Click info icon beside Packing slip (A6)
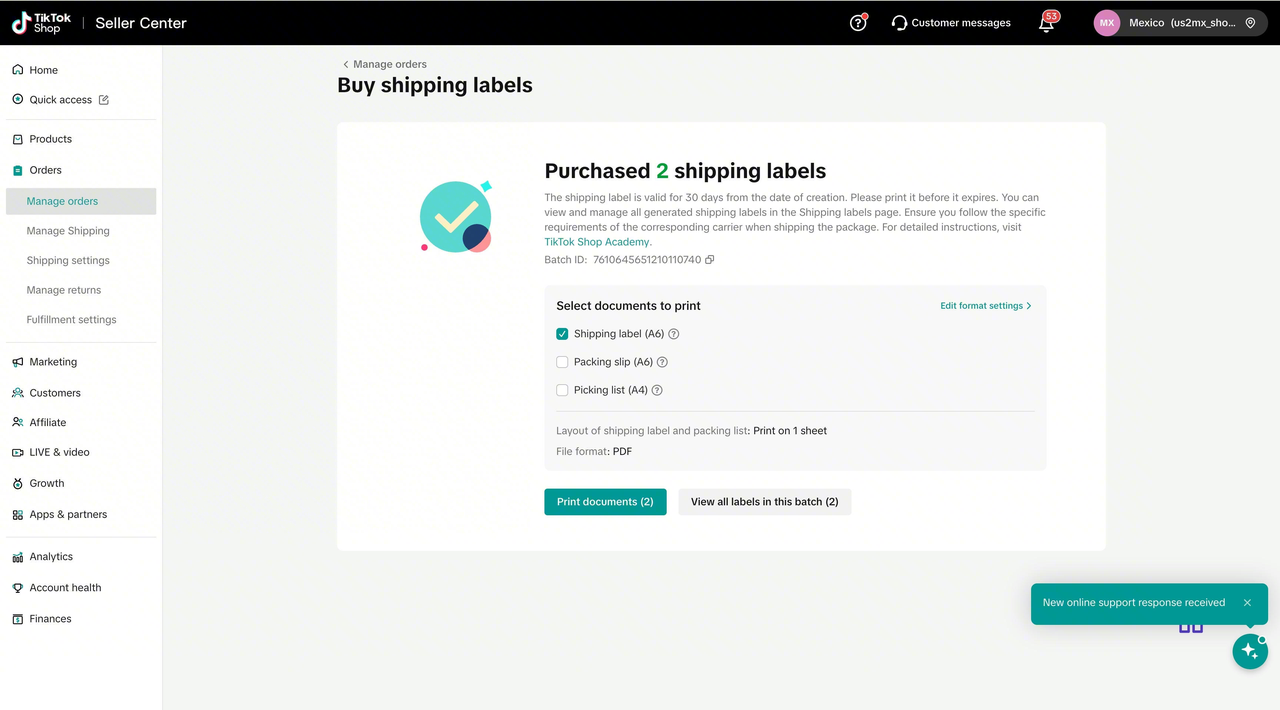The image size is (1280, 710). [x=662, y=362]
